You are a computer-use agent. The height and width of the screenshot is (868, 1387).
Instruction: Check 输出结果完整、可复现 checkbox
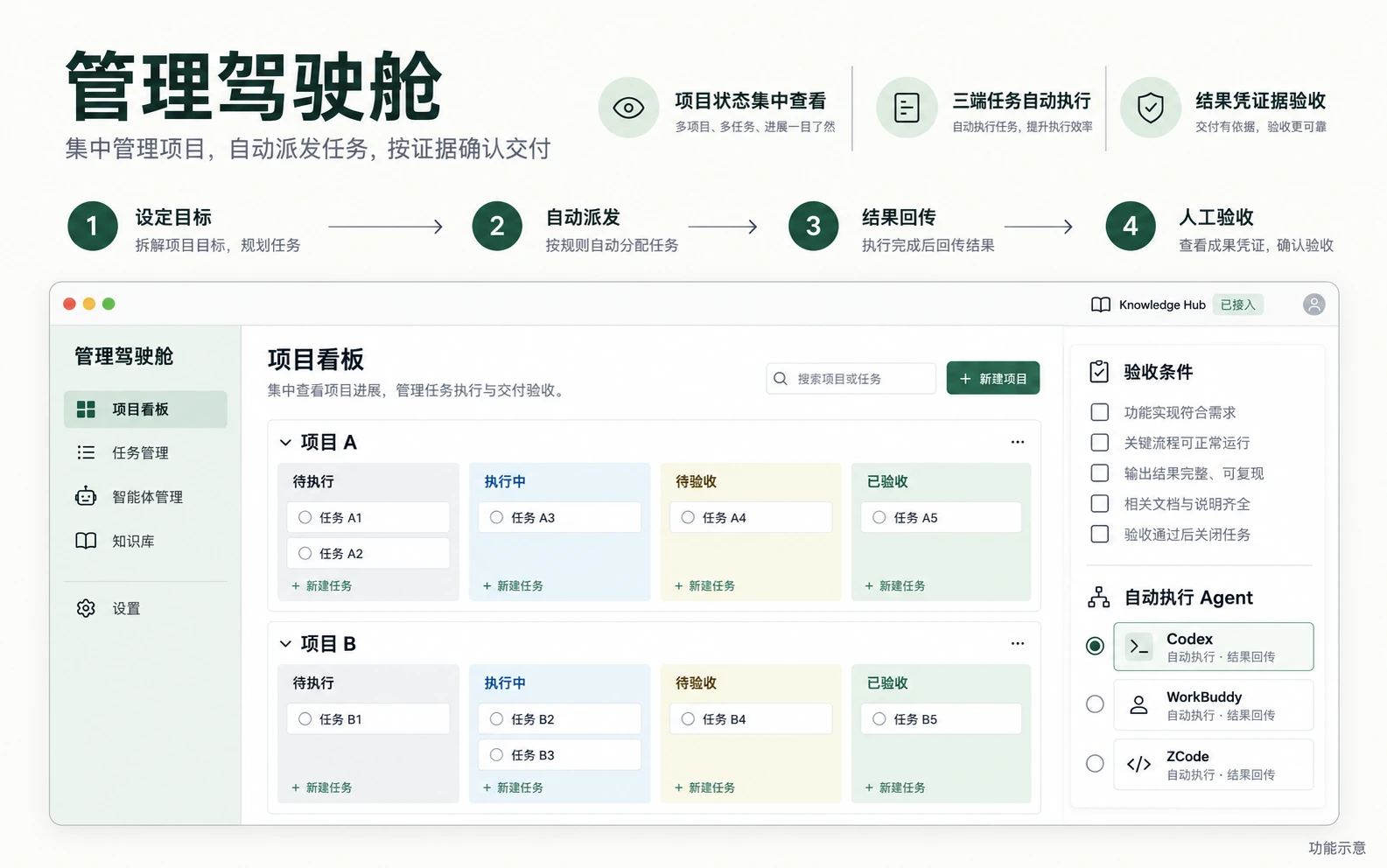(x=1100, y=473)
